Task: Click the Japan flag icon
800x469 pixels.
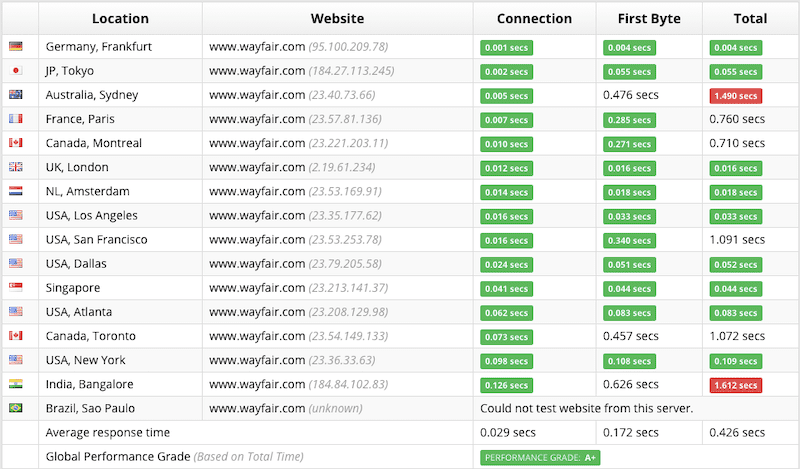Action: [x=16, y=70]
